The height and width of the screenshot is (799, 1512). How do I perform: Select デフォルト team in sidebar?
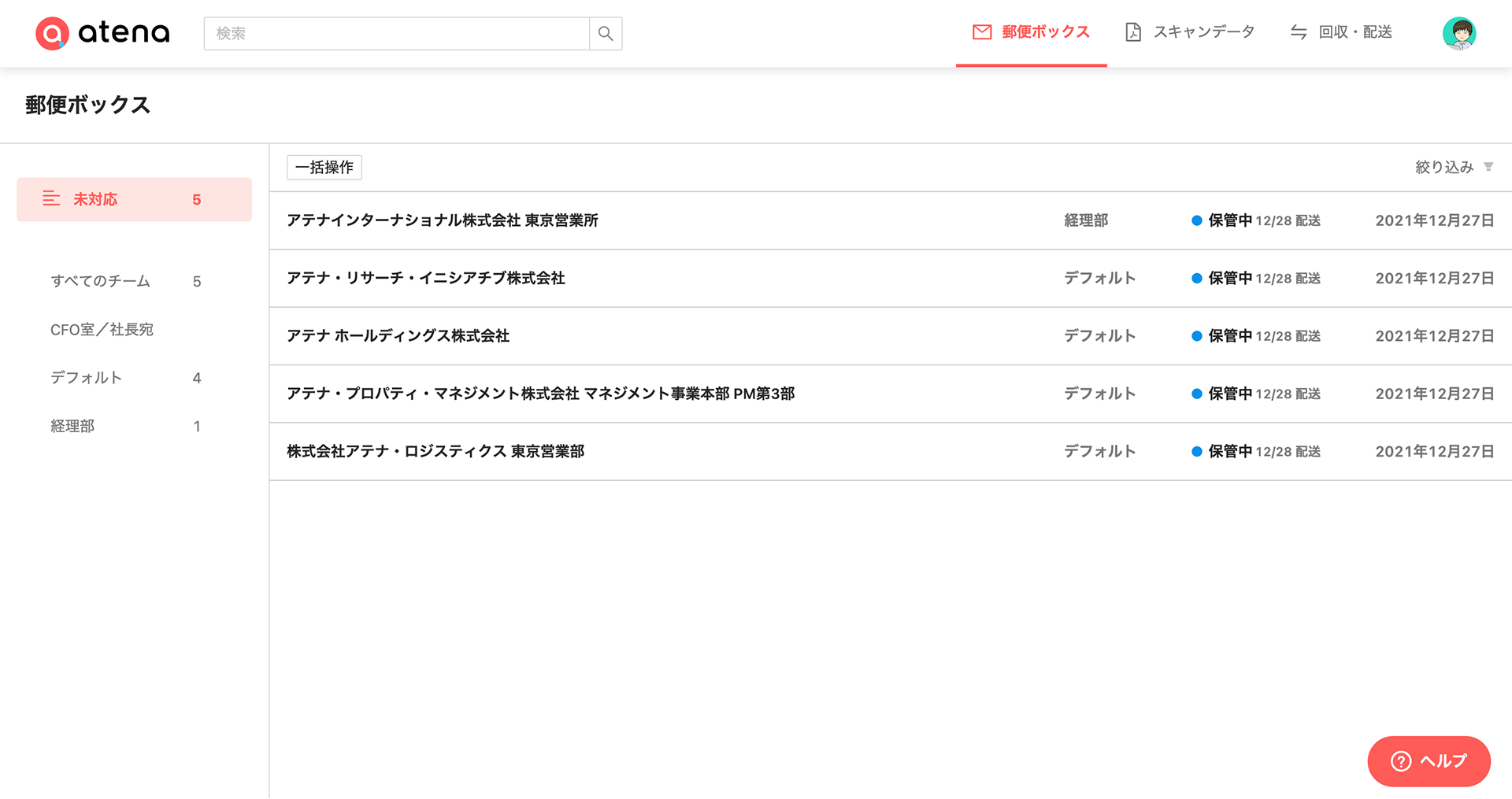coord(86,378)
